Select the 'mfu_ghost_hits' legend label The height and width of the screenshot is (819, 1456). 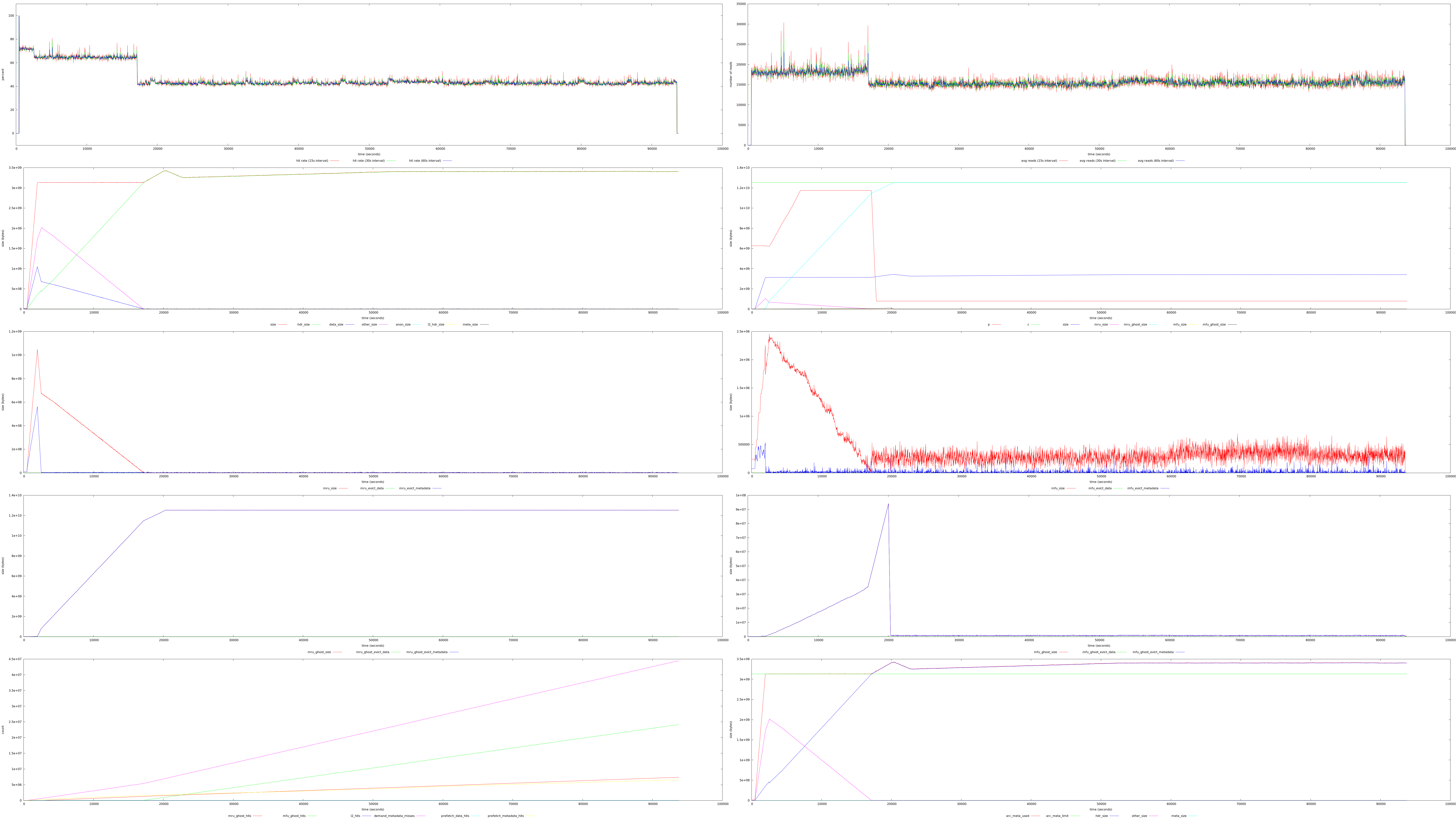(294, 816)
